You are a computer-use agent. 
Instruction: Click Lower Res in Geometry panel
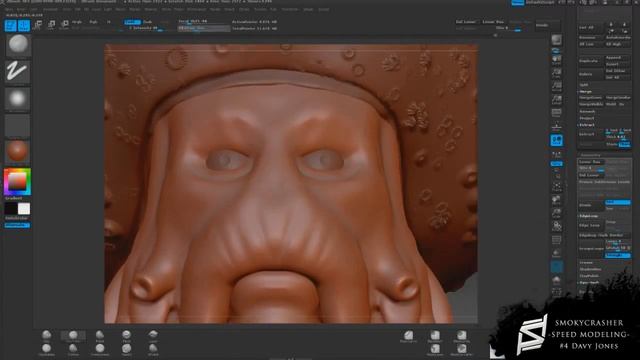[591, 162]
